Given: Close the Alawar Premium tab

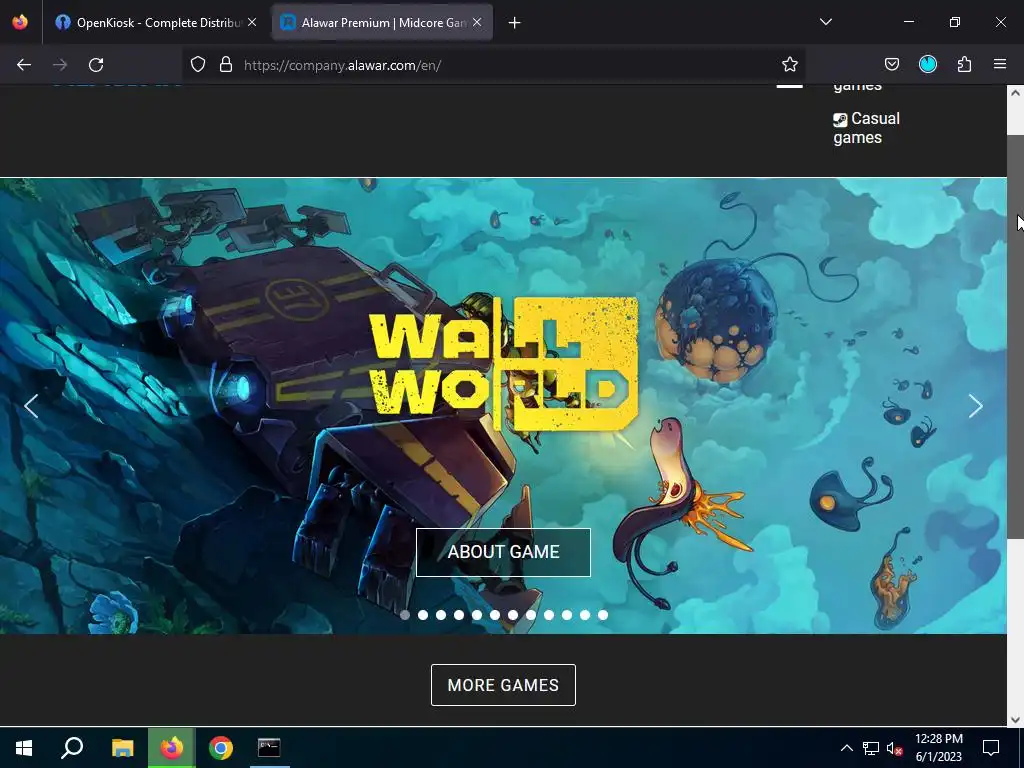Looking at the screenshot, I should (477, 22).
